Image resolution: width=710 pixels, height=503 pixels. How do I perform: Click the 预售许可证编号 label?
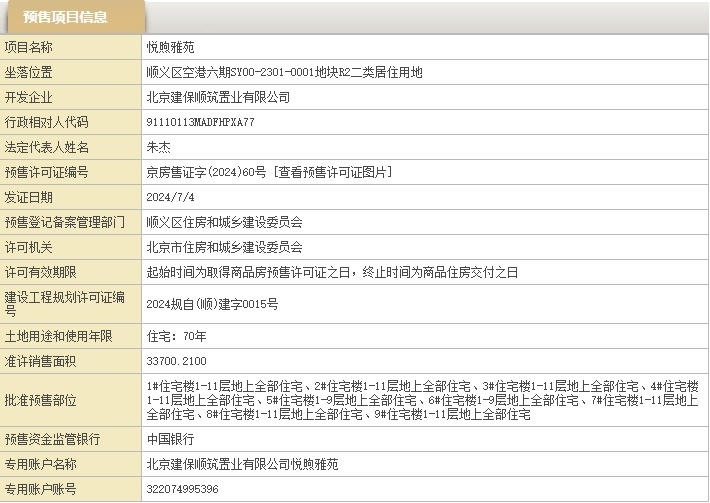(47, 172)
